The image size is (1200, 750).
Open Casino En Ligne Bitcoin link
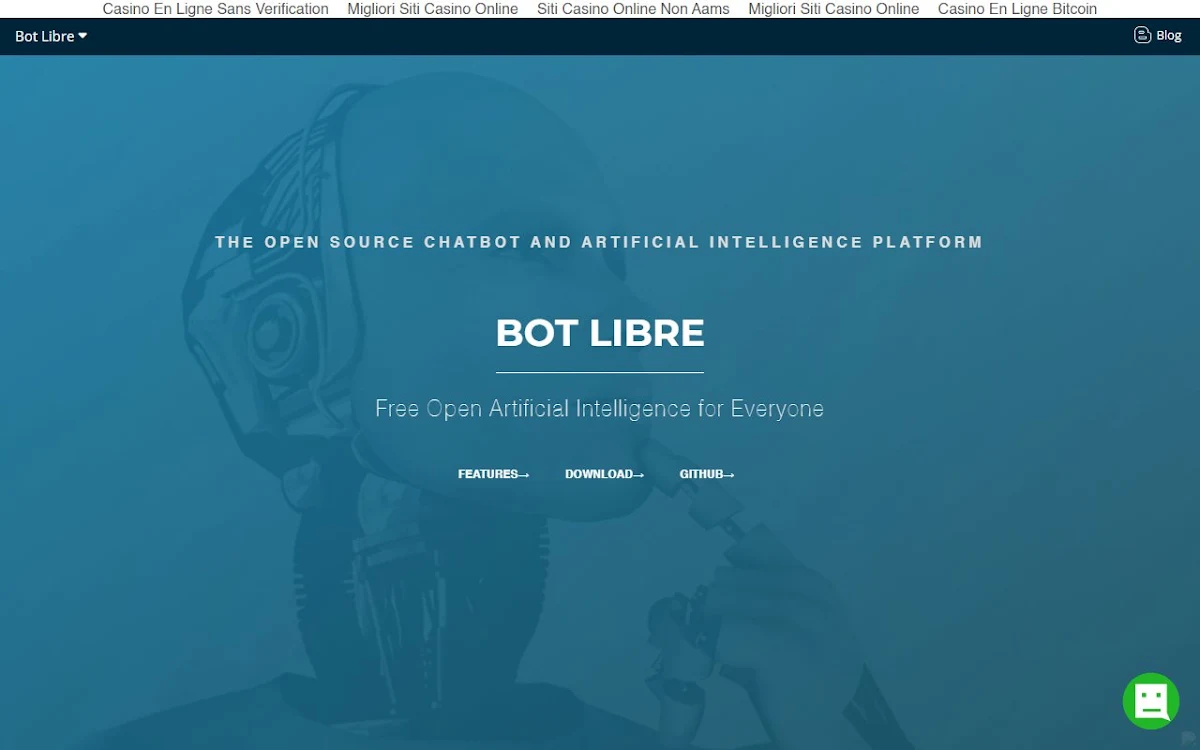coord(1017,9)
